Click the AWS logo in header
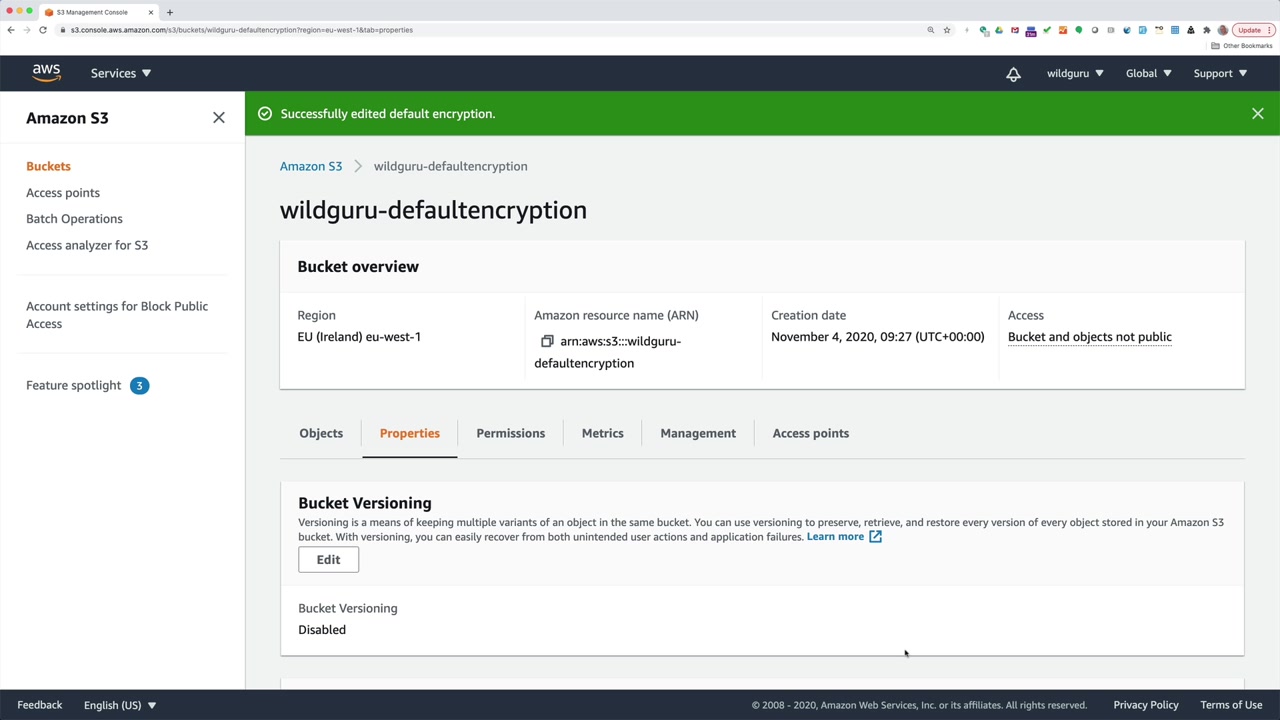This screenshot has height=720, width=1280. click(x=46, y=73)
